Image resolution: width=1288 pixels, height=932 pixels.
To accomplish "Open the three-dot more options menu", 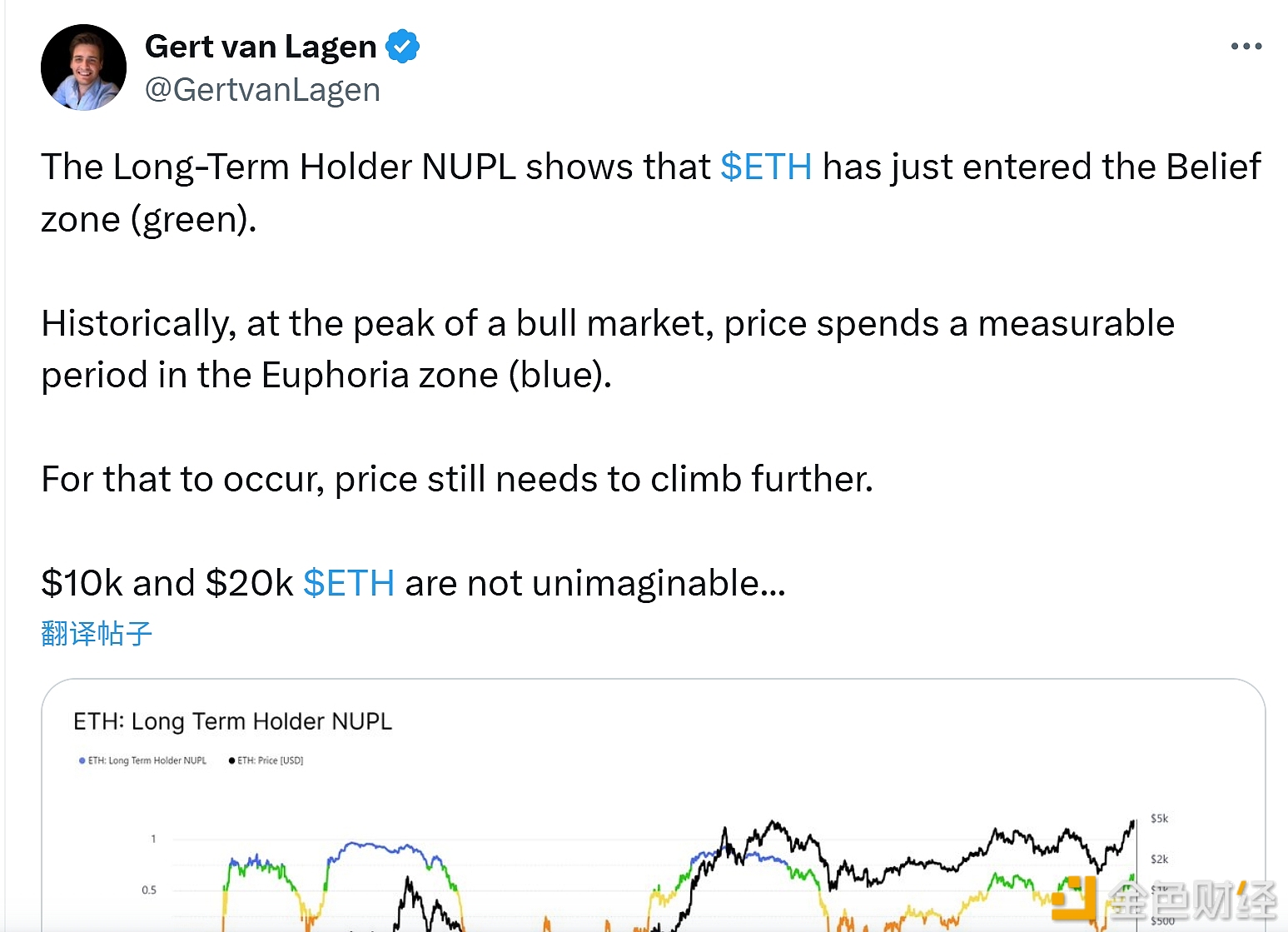I will click(1246, 47).
